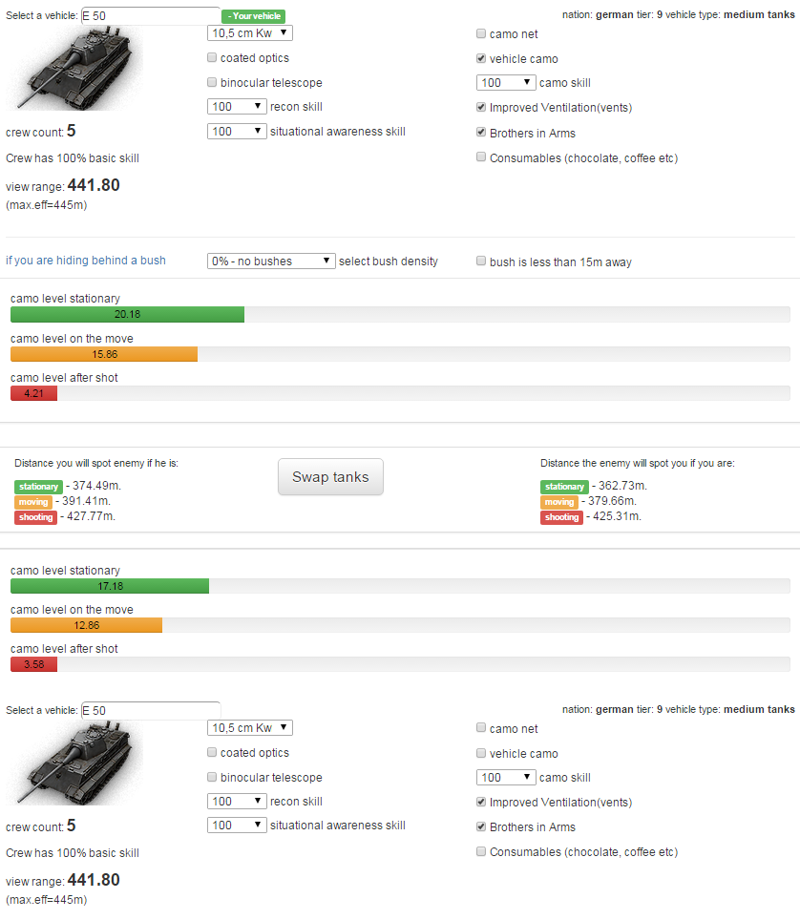Image resolution: width=800 pixels, height=920 pixels.
Task: Open the top camo skill dropdown
Action: coord(506,83)
